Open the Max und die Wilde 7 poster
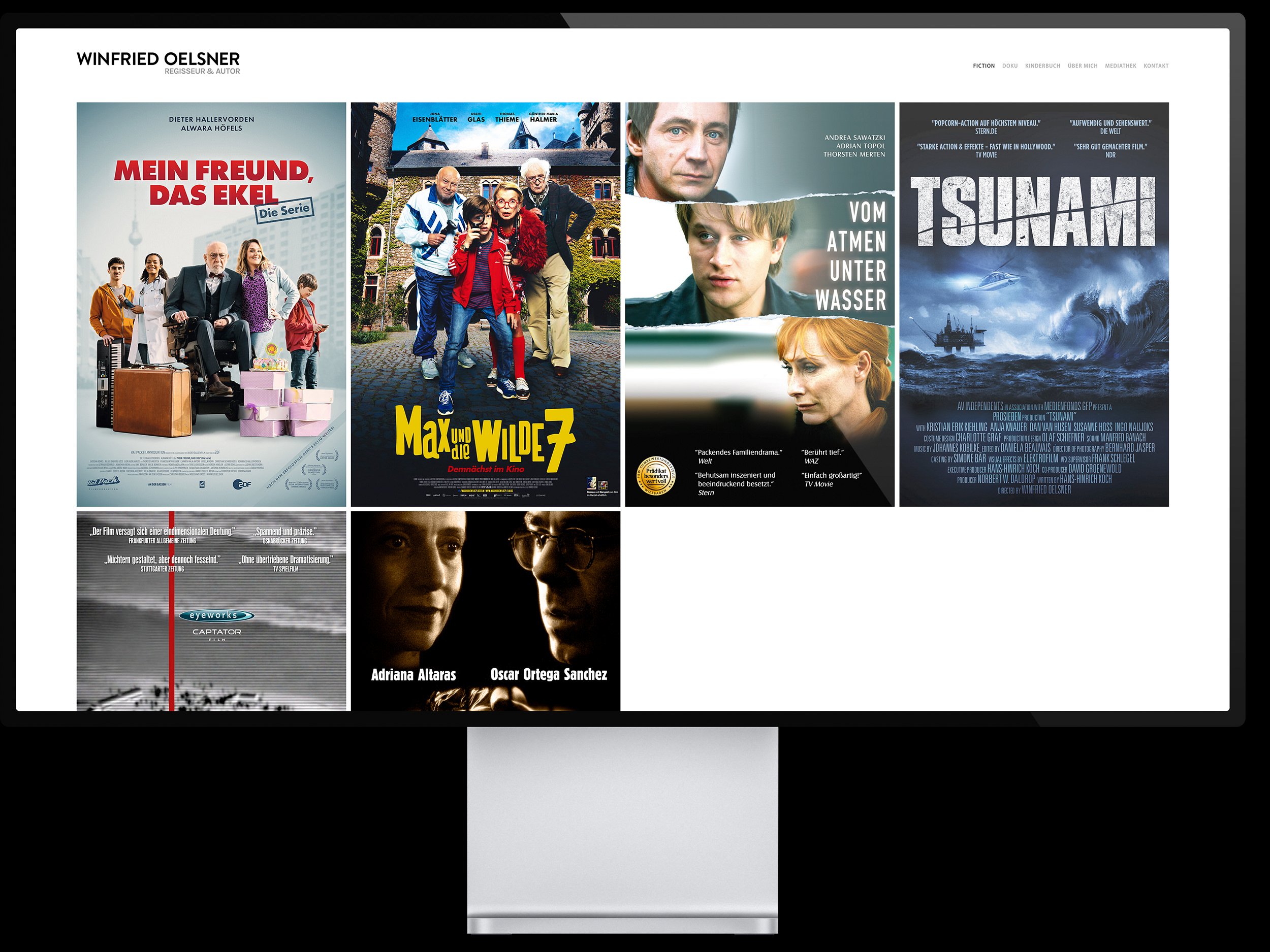Screen dimensions: 1270x952 [x=485, y=304]
